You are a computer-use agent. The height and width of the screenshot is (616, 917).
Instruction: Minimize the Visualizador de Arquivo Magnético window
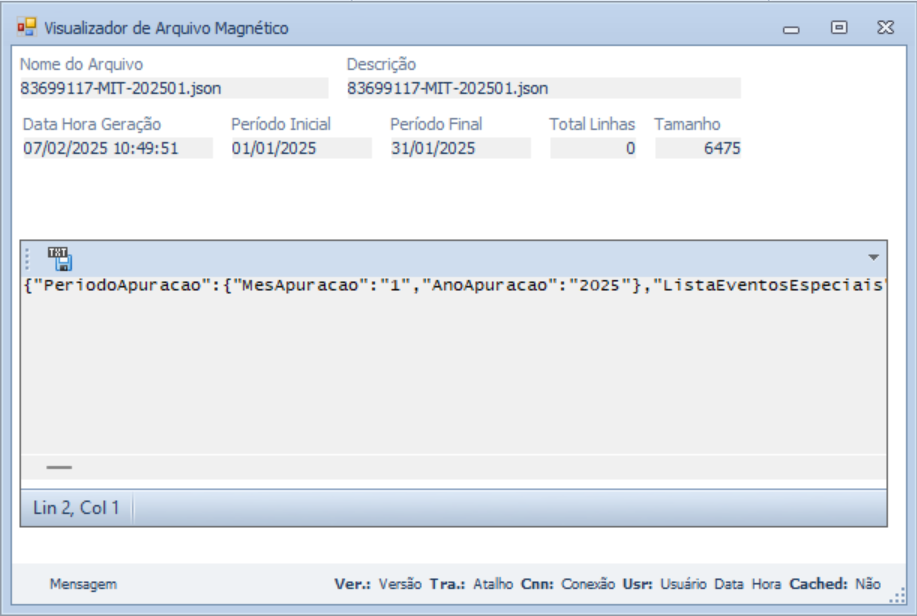click(791, 29)
